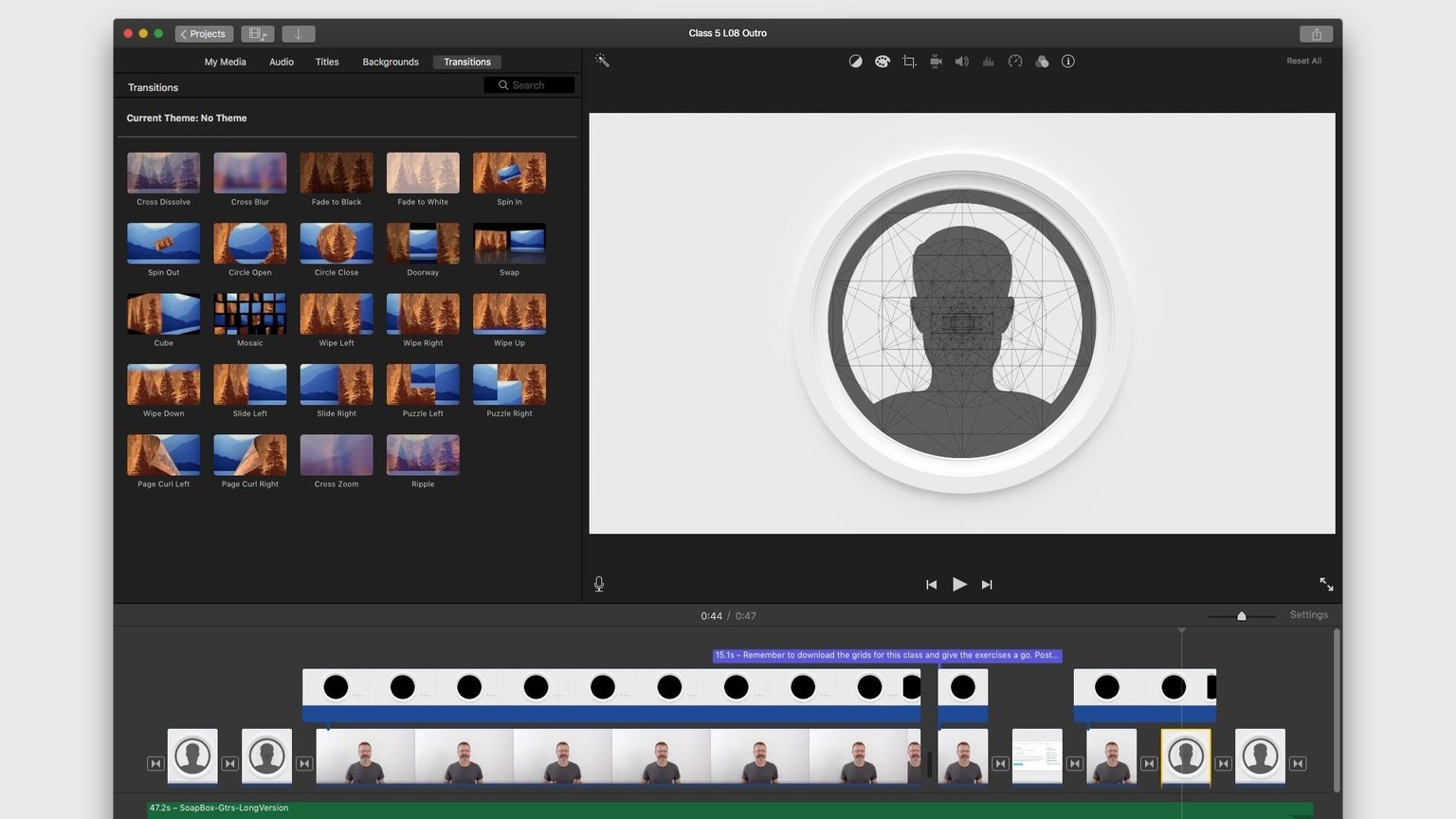Switch to the Titles tab
Image resolution: width=1456 pixels, height=819 pixels.
click(327, 62)
